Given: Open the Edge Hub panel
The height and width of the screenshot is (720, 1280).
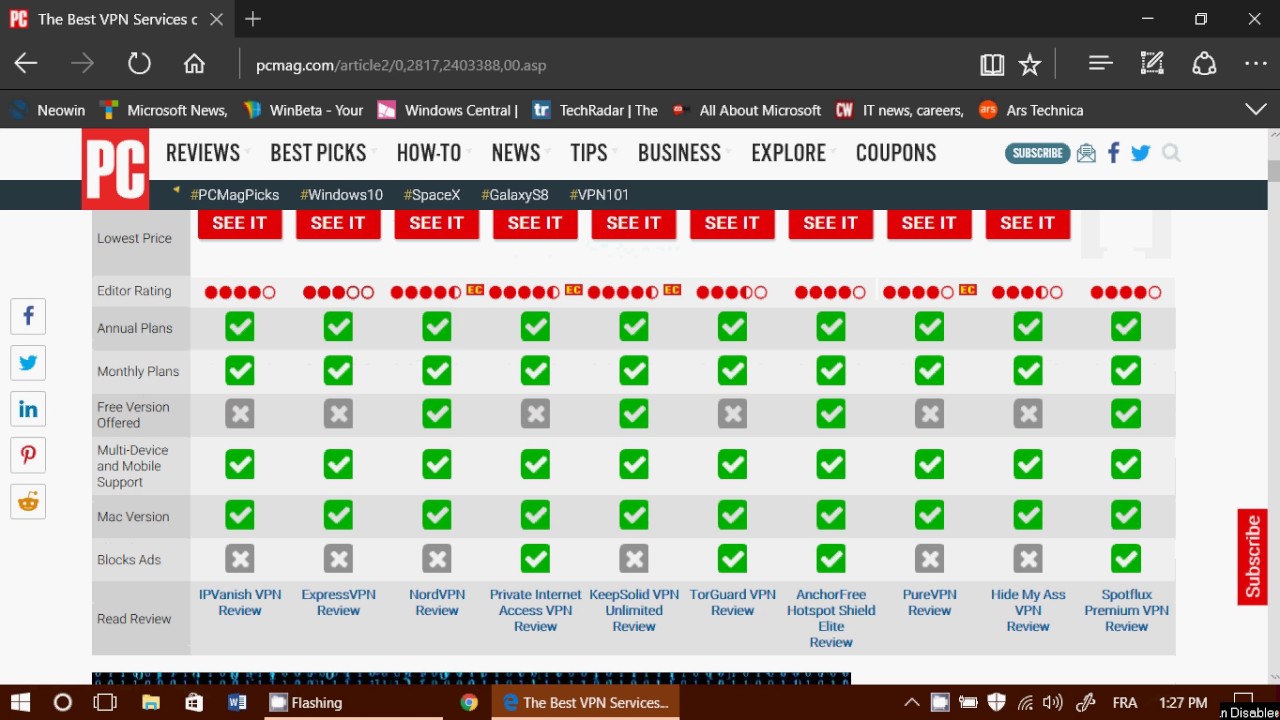Looking at the screenshot, I should [x=1100, y=64].
